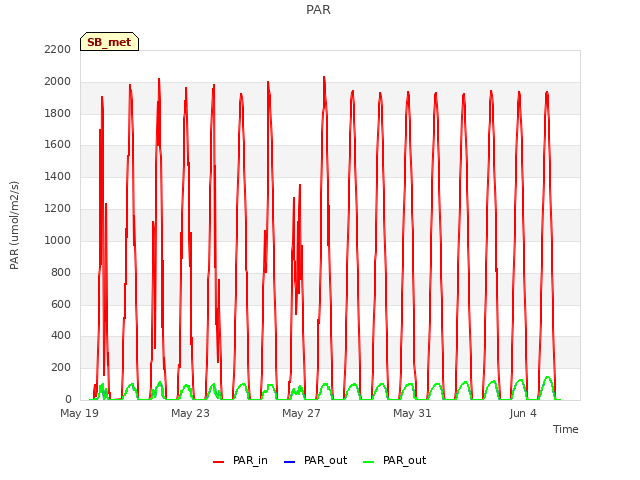Image resolution: width=640 pixels, height=480 pixels.
Task: Click the Time x-axis label
Action: point(565,429)
